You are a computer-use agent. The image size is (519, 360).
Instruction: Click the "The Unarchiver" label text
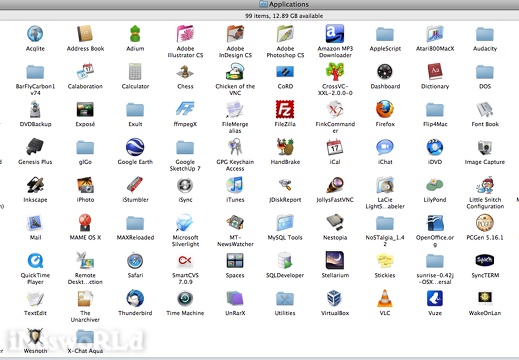tap(85, 316)
